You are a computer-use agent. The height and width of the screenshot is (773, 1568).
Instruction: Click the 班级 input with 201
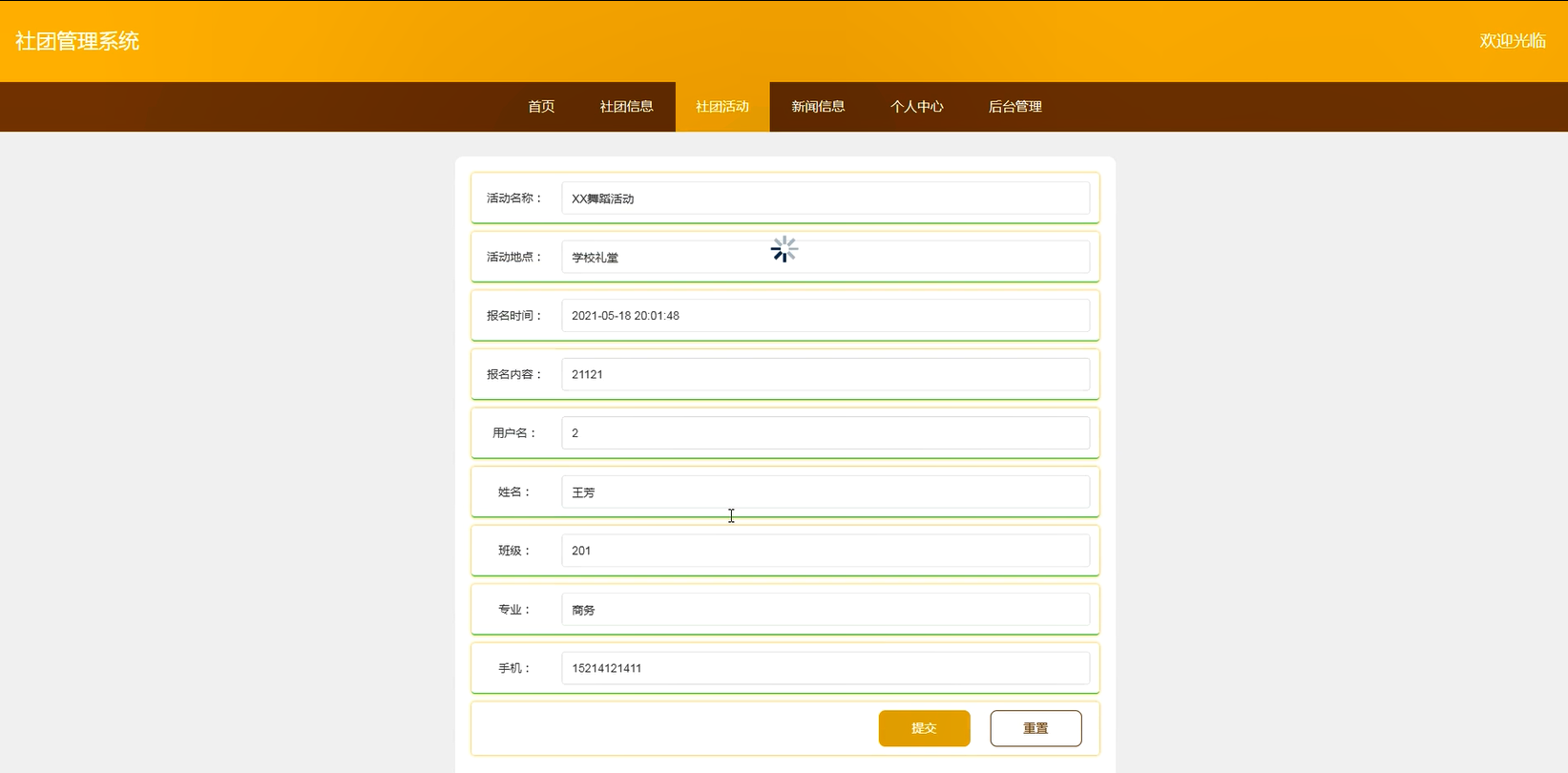[825, 551]
